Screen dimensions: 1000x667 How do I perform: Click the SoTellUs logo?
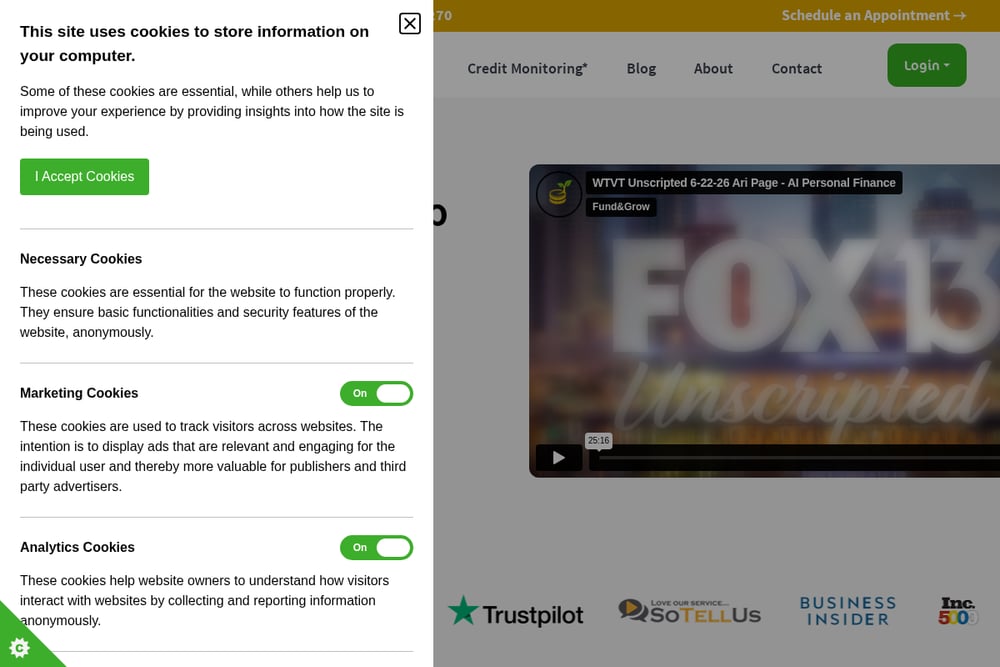689,612
